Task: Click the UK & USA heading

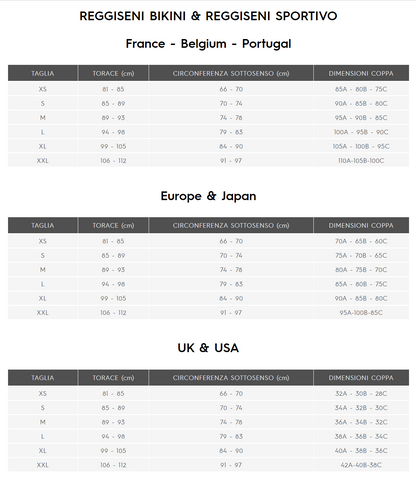Action: click(x=208, y=348)
